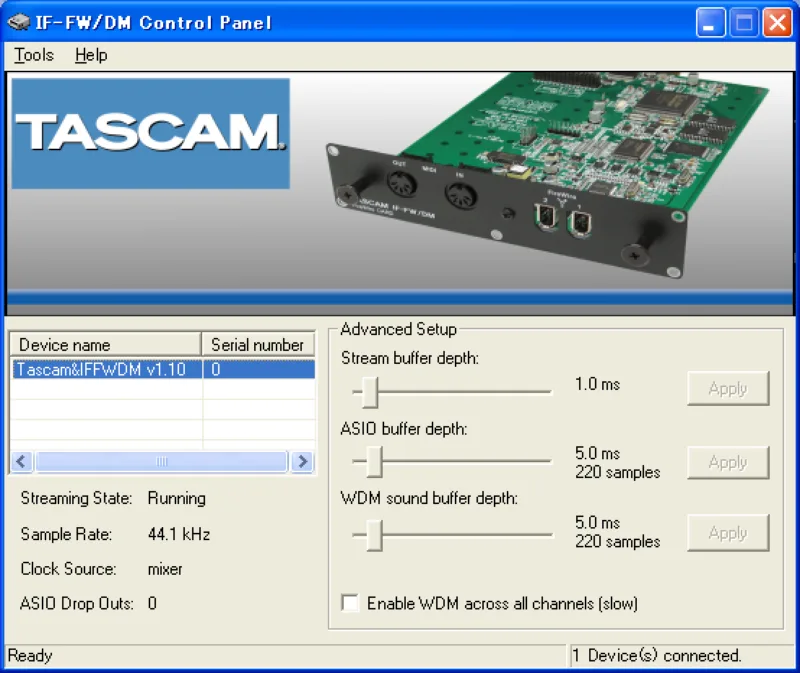The width and height of the screenshot is (800, 673).
Task: Click the '1.0 ms' stream buffer value
Action: [x=597, y=384]
